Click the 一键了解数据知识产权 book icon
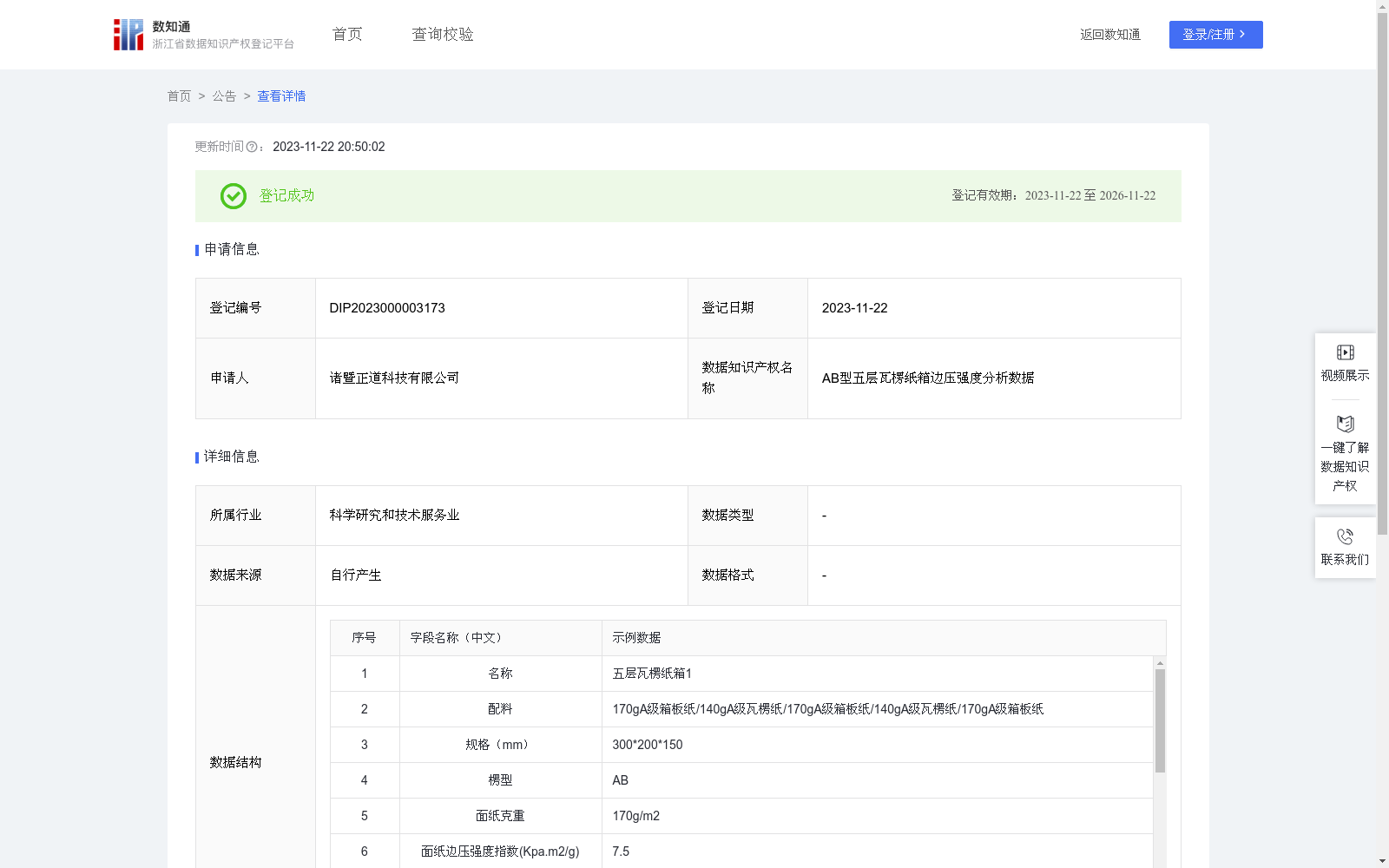This screenshot has width=1389, height=868. click(x=1345, y=424)
